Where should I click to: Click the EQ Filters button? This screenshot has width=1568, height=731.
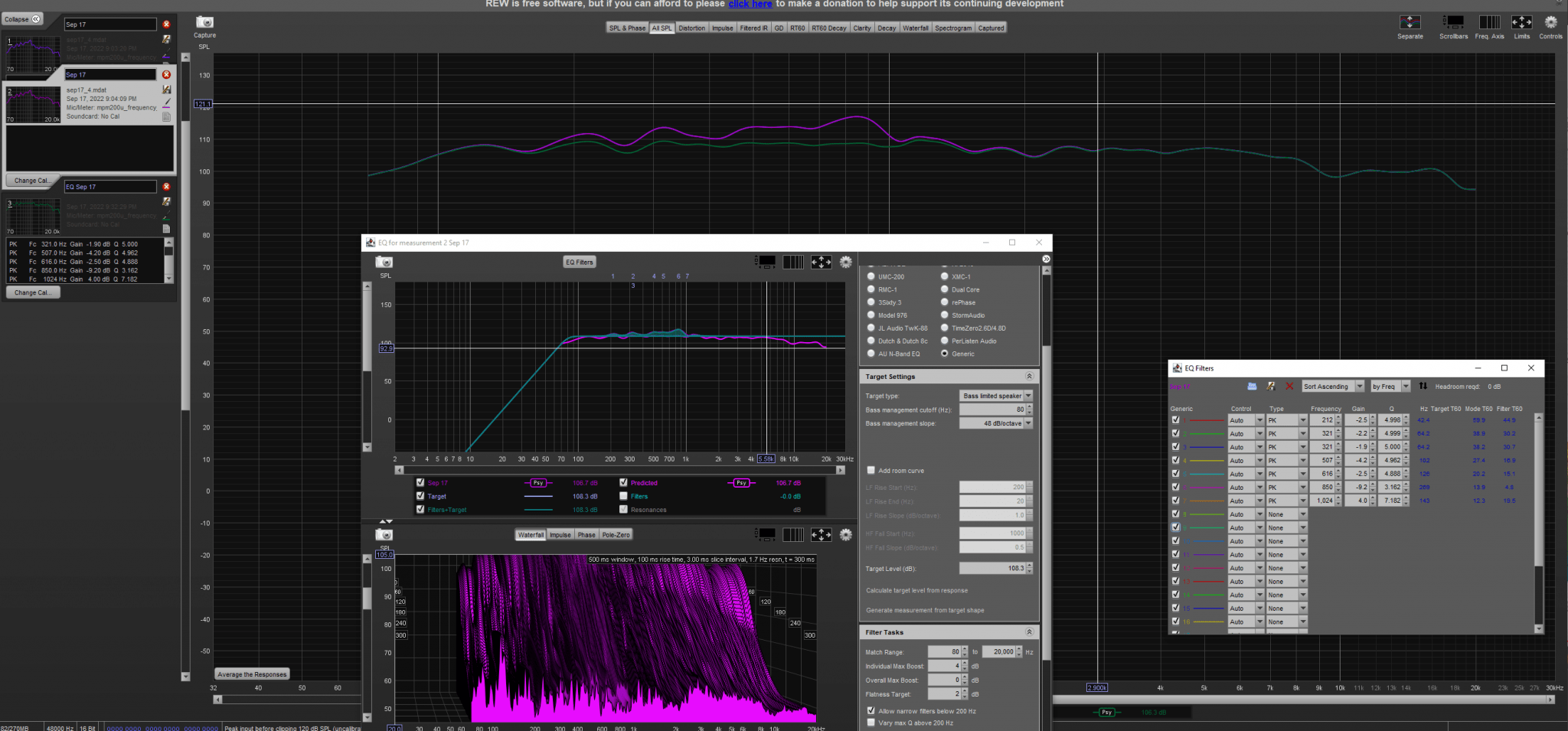(579, 263)
